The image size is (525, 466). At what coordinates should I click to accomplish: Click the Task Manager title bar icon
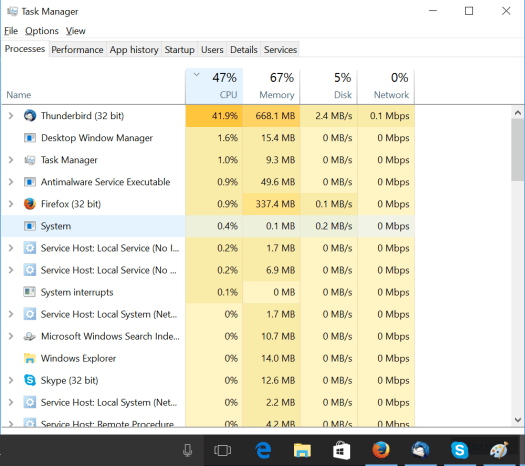pos(12,11)
